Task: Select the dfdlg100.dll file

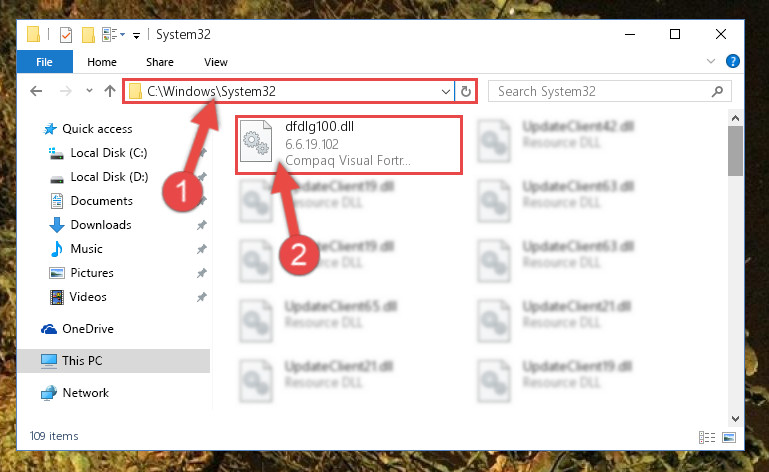Action: [349, 145]
